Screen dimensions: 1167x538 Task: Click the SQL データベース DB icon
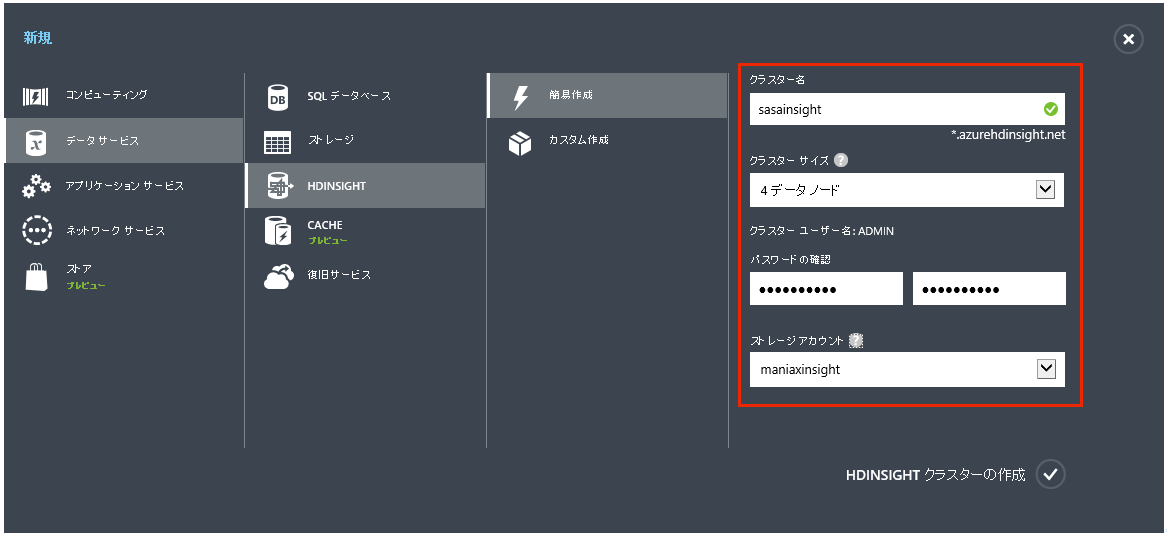pos(278,97)
